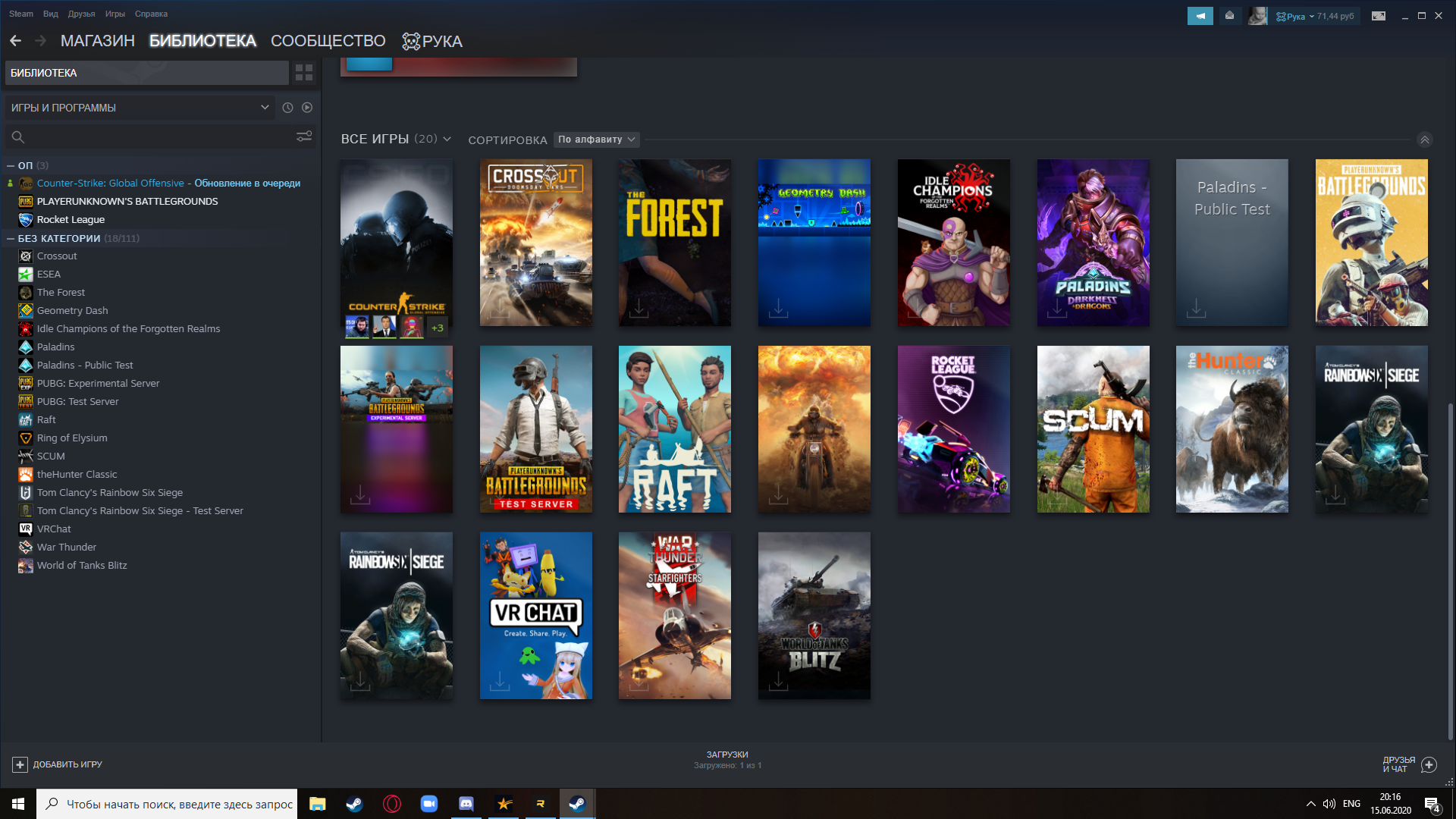Select Geometry Dash in the sidebar
The image size is (1456, 819).
click(x=72, y=310)
